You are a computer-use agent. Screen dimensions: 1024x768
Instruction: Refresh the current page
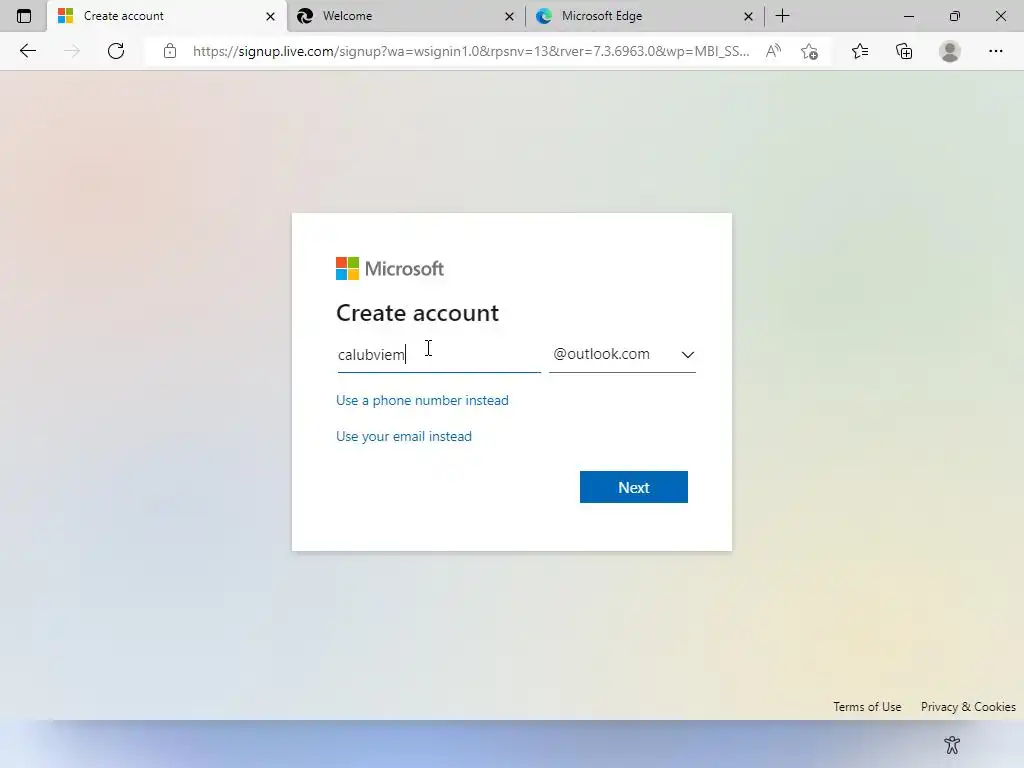(116, 51)
